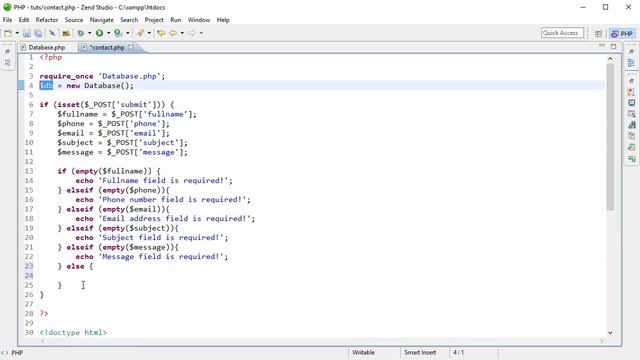Click the Smart Insert status entry

pos(420,352)
